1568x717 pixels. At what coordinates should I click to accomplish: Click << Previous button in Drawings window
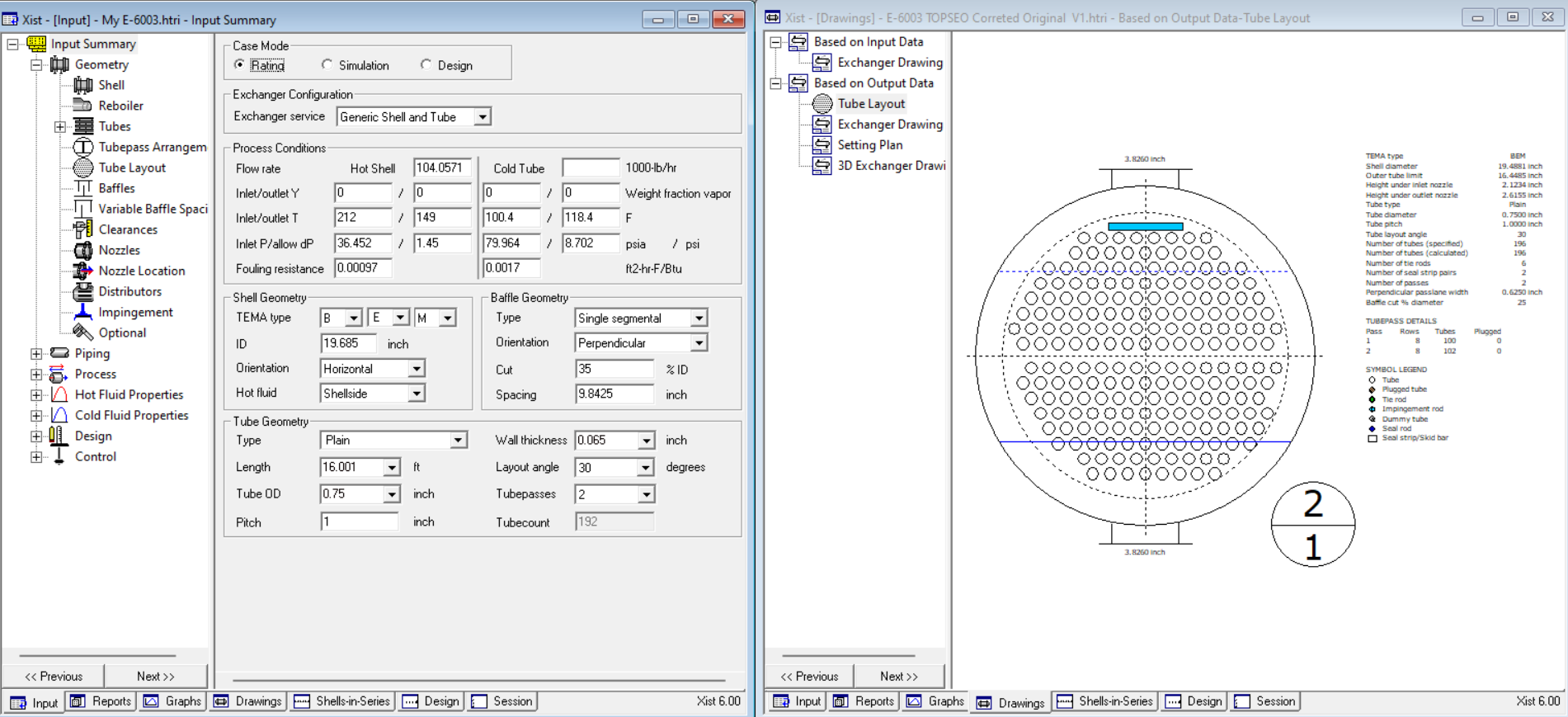click(809, 676)
